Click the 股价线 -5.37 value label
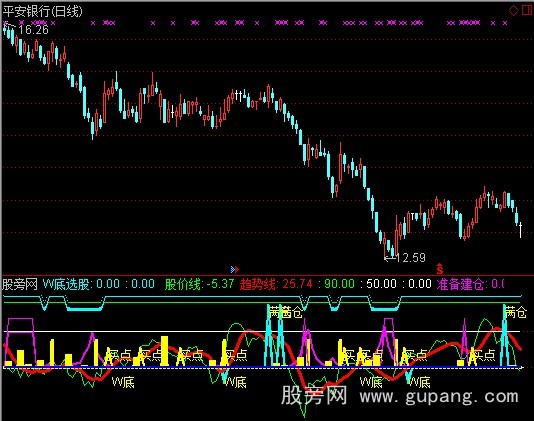Image resolution: width=534 pixels, height=421 pixels. coord(200,284)
